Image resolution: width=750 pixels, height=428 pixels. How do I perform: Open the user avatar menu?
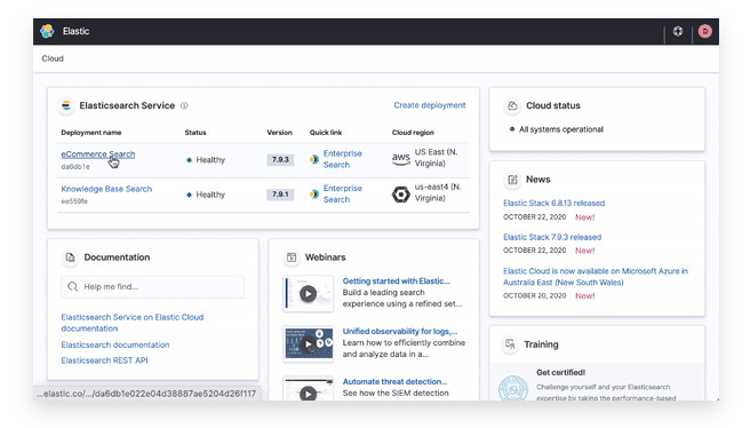(x=705, y=31)
